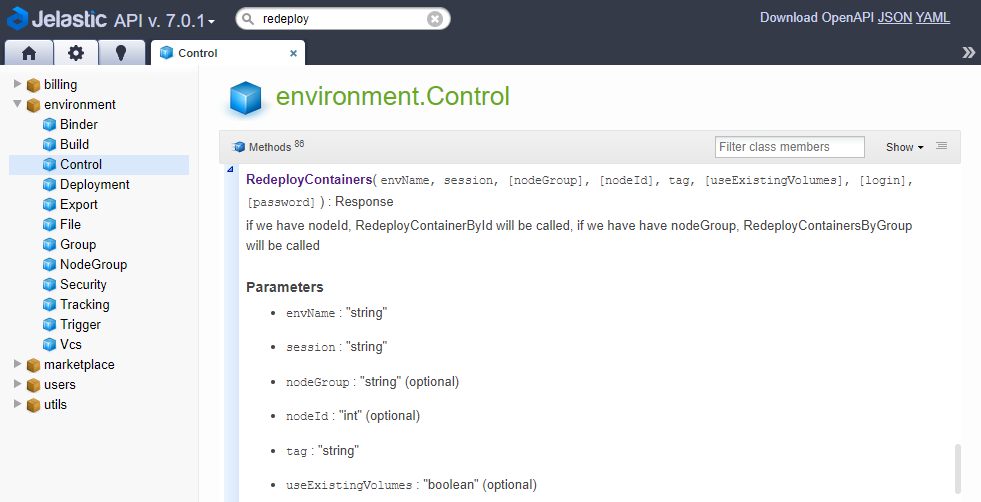The width and height of the screenshot is (981, 502).
Task: Open the Security class
Action: [x=83, y=285]
